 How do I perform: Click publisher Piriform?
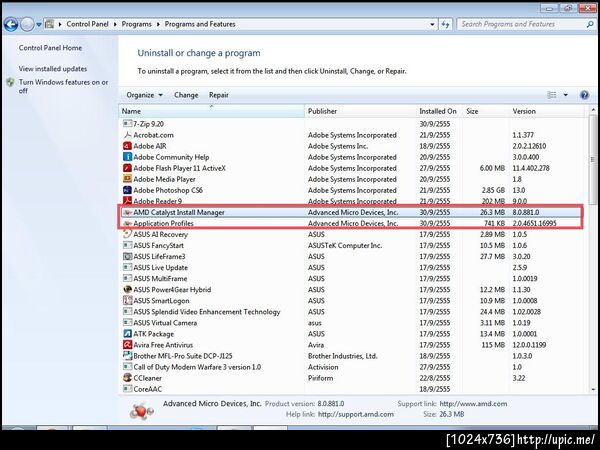click(320, 378)
